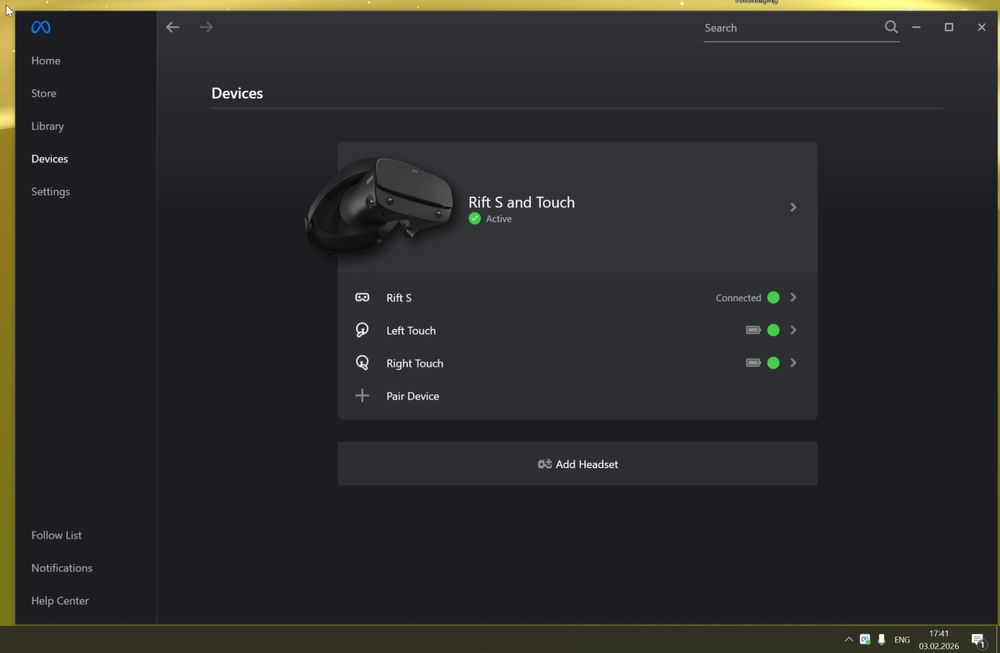Viewport: 1000px width, 653px height.
Task: Click the Rift S headset icon
Action: point(362,297)
